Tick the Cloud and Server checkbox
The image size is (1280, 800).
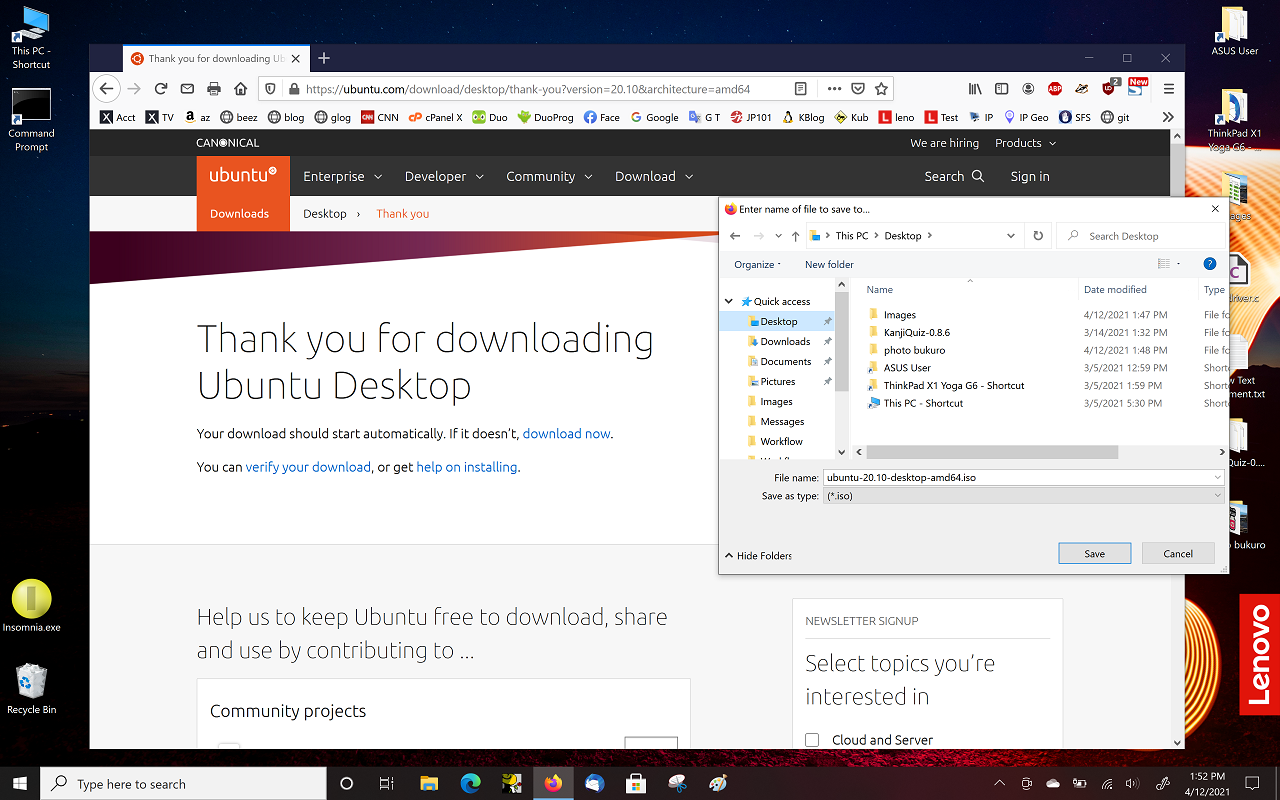(812, 740)
